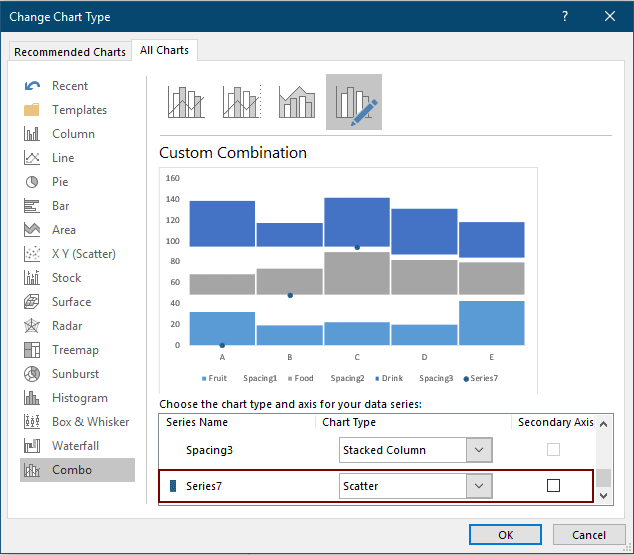The width and height of the screenshot is (634, 555).
Task: Pick the Custom Combination subtype icon
Action: click(x=354, y=102)
